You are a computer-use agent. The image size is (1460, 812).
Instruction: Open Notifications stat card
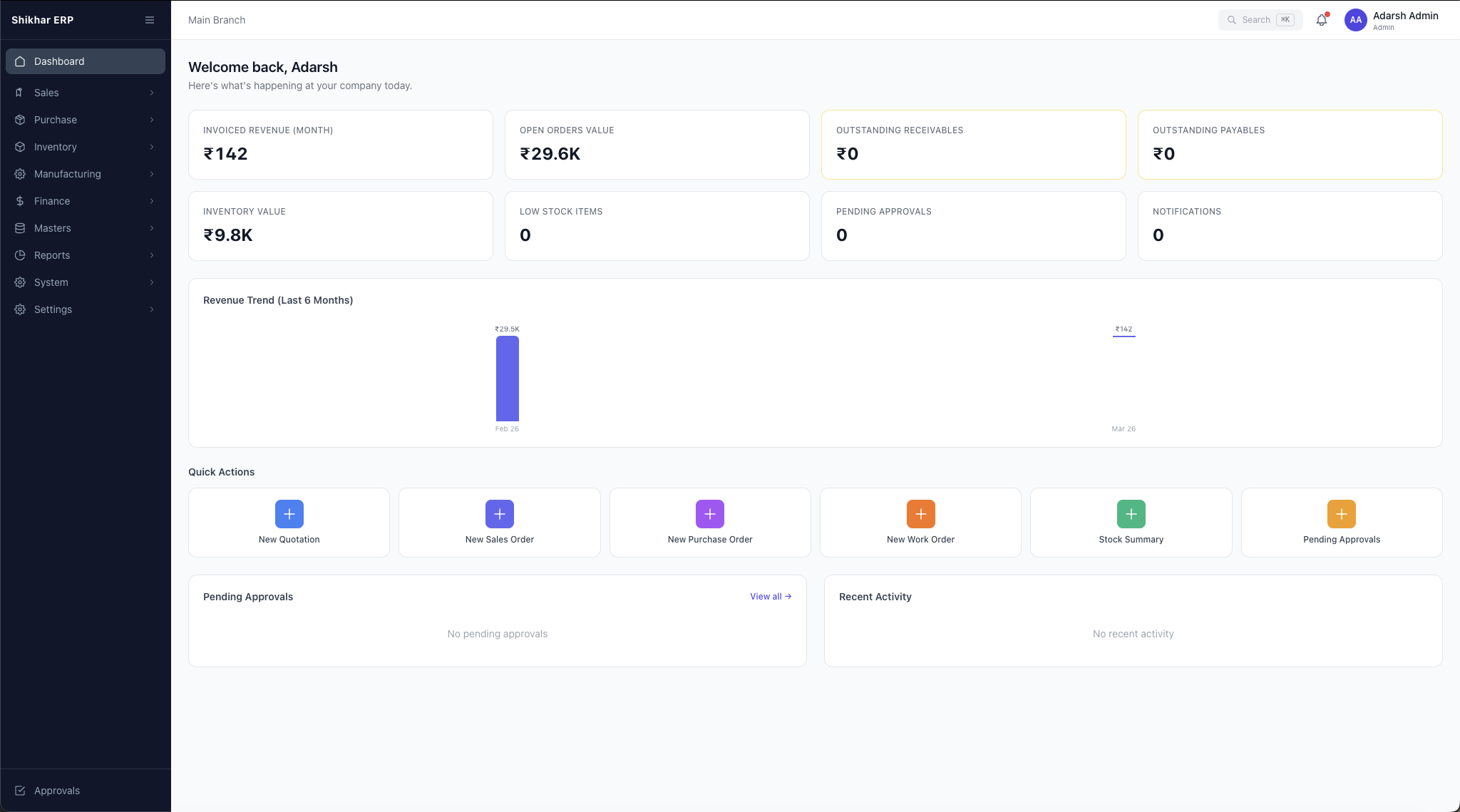pyautogui.click(x=1290, y=226)
